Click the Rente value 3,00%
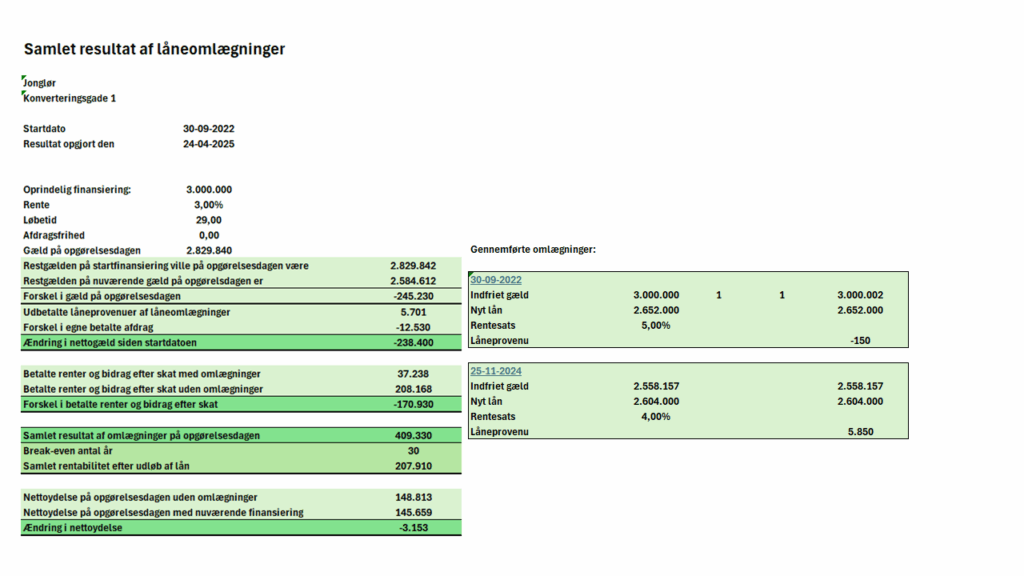1024x576 pixels. [209, 205]
